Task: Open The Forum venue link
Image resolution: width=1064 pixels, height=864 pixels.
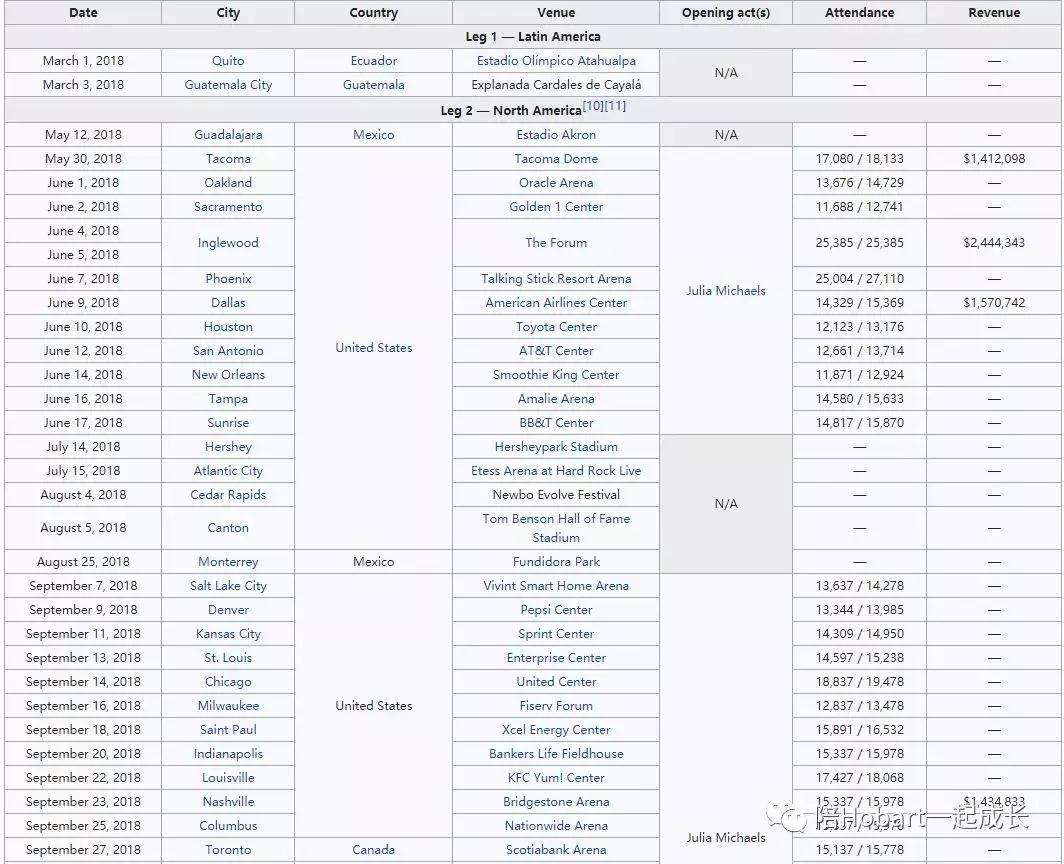Action: pos(556,243)
